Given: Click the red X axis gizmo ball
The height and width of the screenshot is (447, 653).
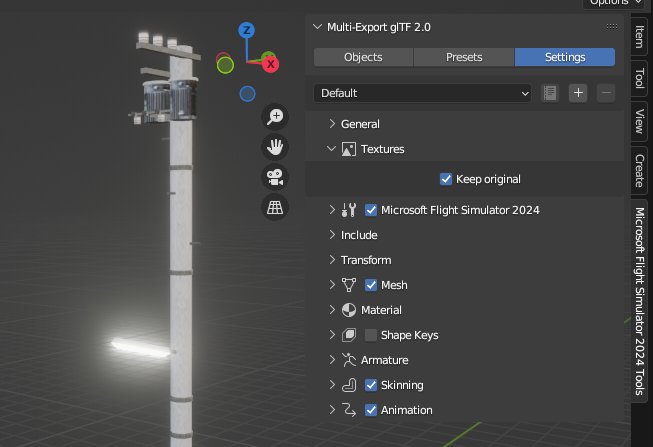Looking at the screenshot, I should 269,60.
